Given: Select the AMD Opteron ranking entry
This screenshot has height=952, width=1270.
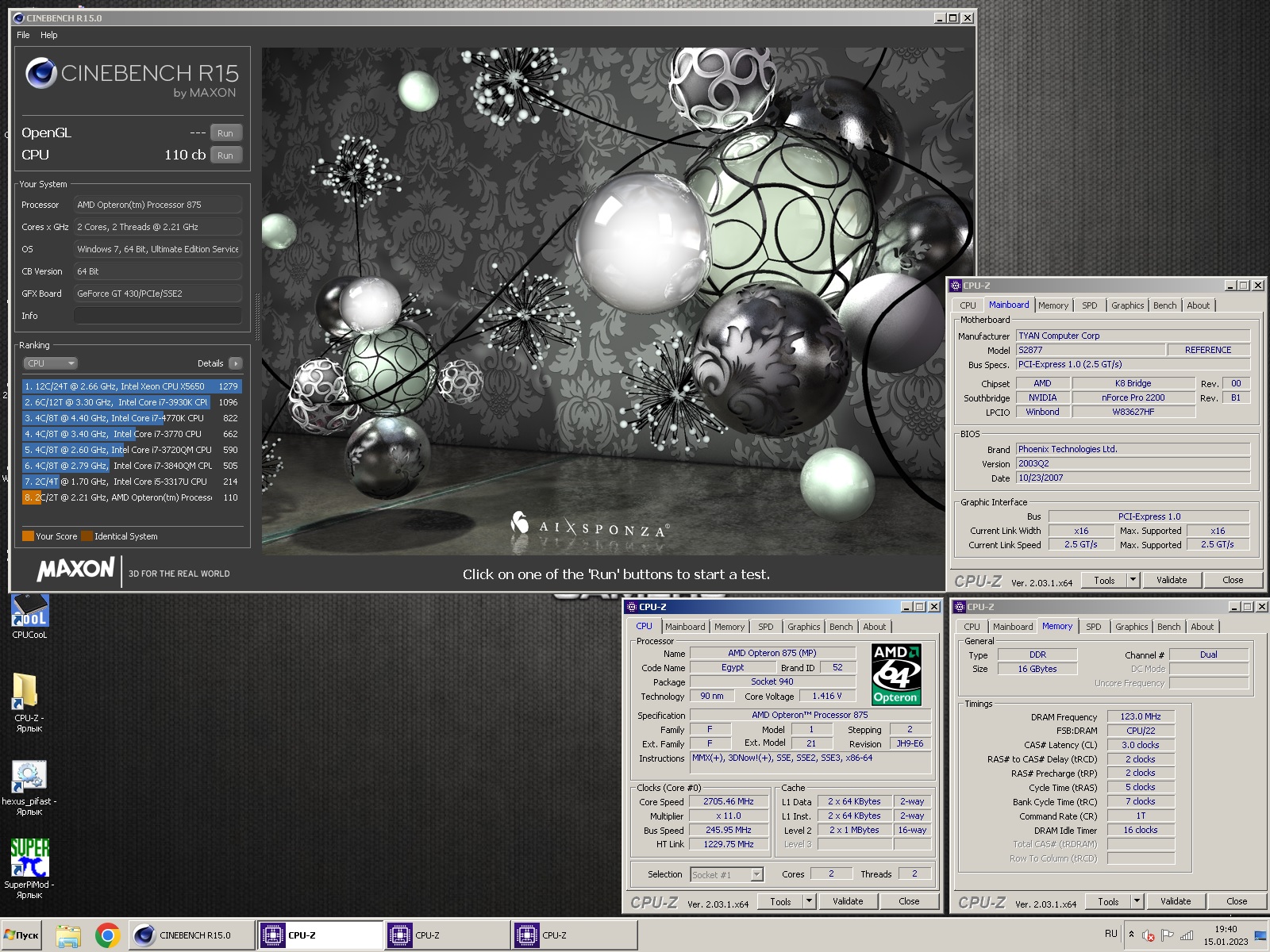Looking at the screenshot, I should tap(132, 497).
